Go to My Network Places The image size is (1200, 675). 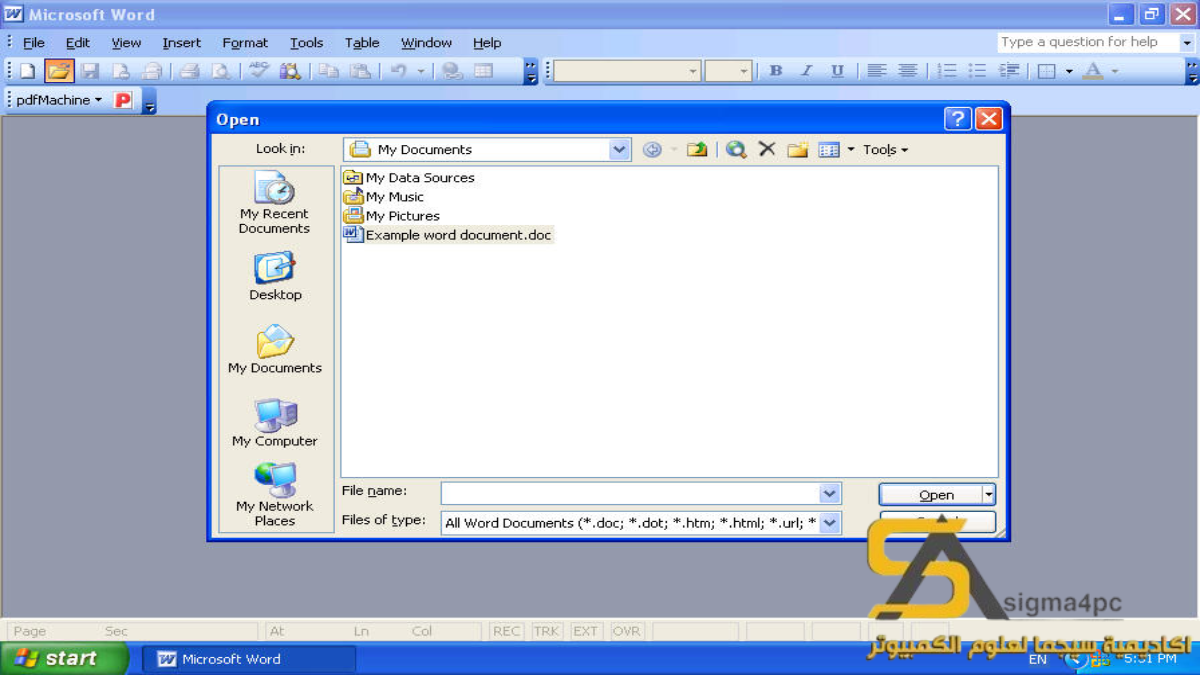[274, 494]
